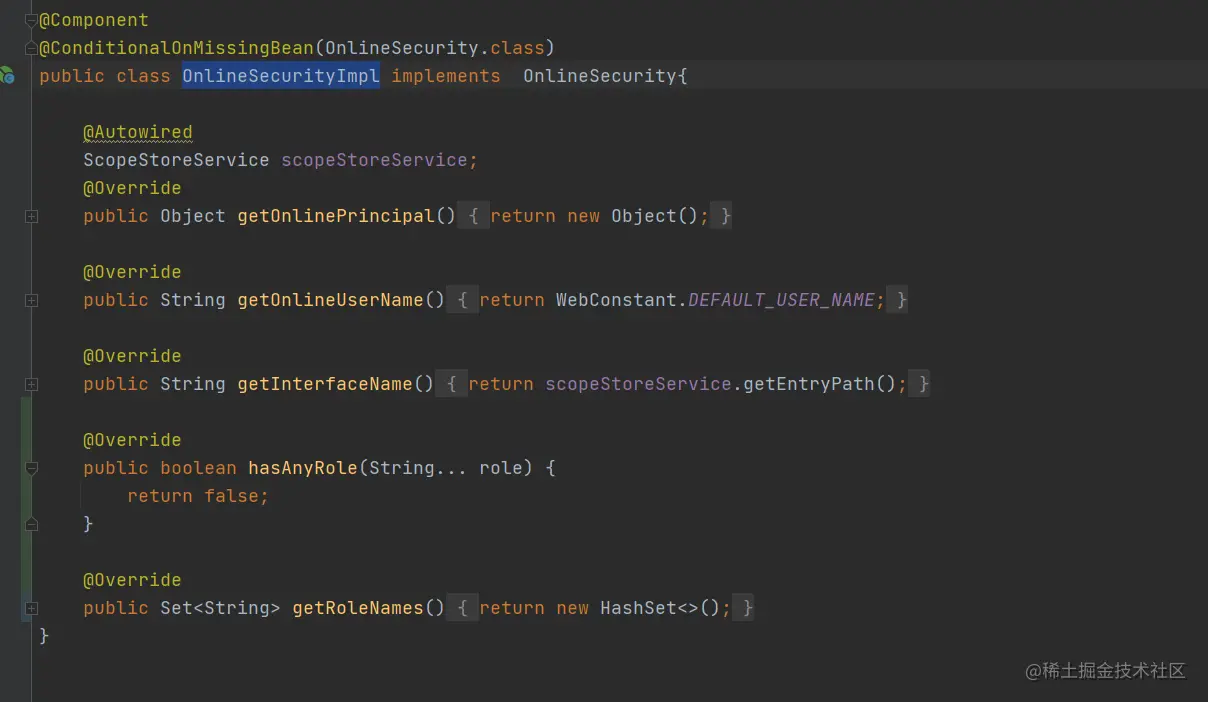The image size is (1208, 702).
Task: Expand the folded getOnlinePrincipal method
Action: [31, 216]
